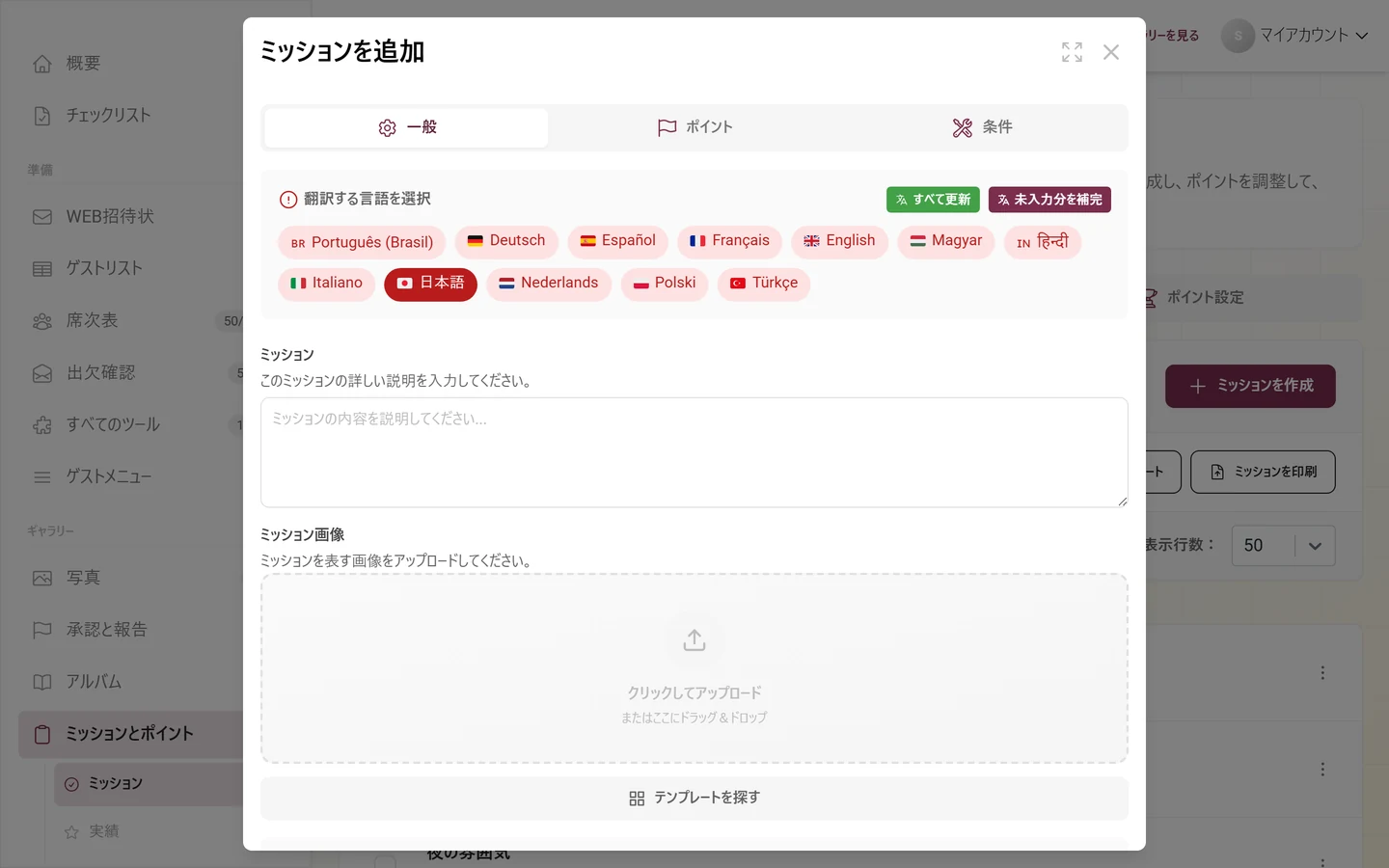This screenshot has height=868, width=1389.
Task: Click the 席次表 people icon
Action: tap(42, 321)
